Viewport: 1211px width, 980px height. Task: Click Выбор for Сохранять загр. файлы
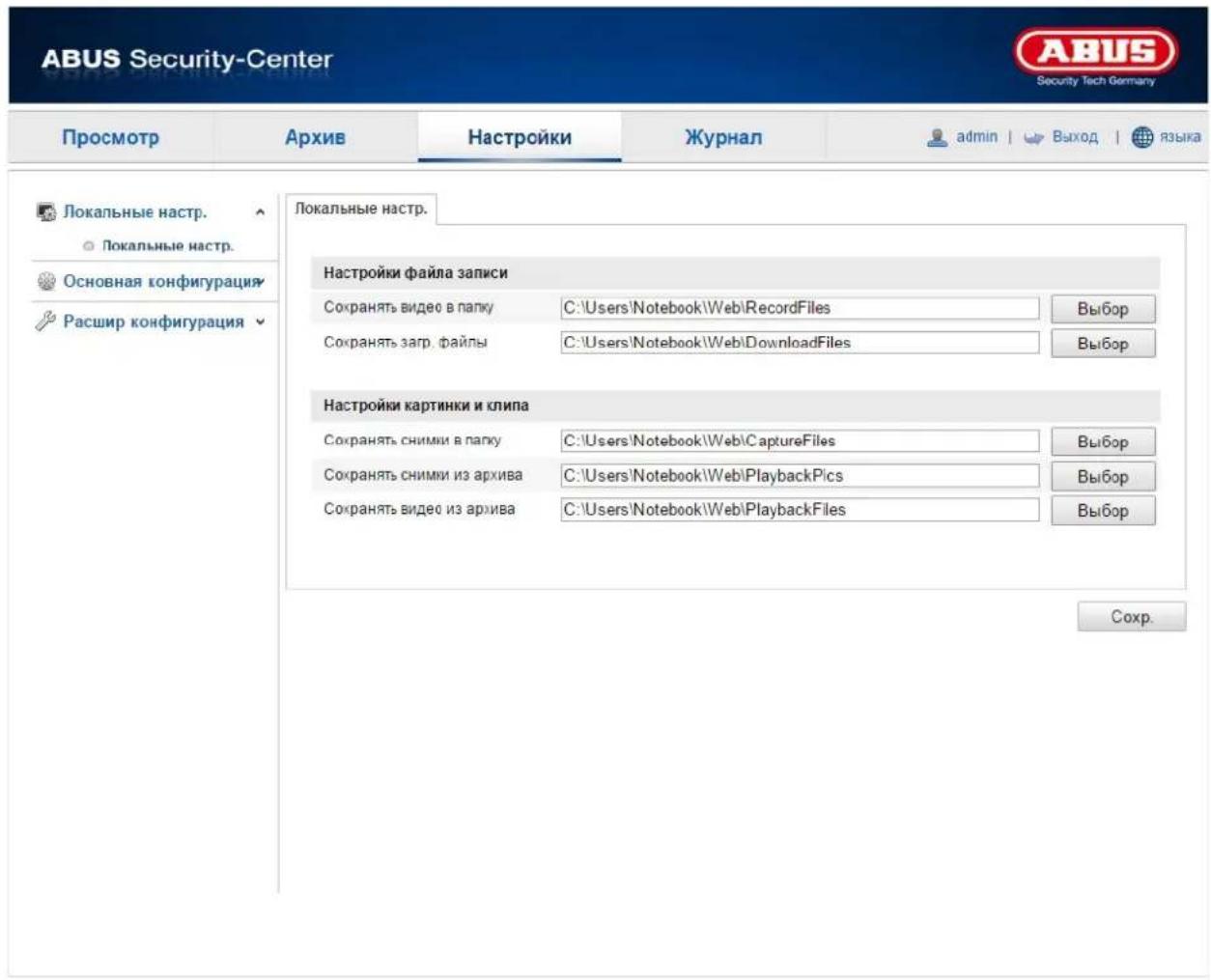(1103, 344)
